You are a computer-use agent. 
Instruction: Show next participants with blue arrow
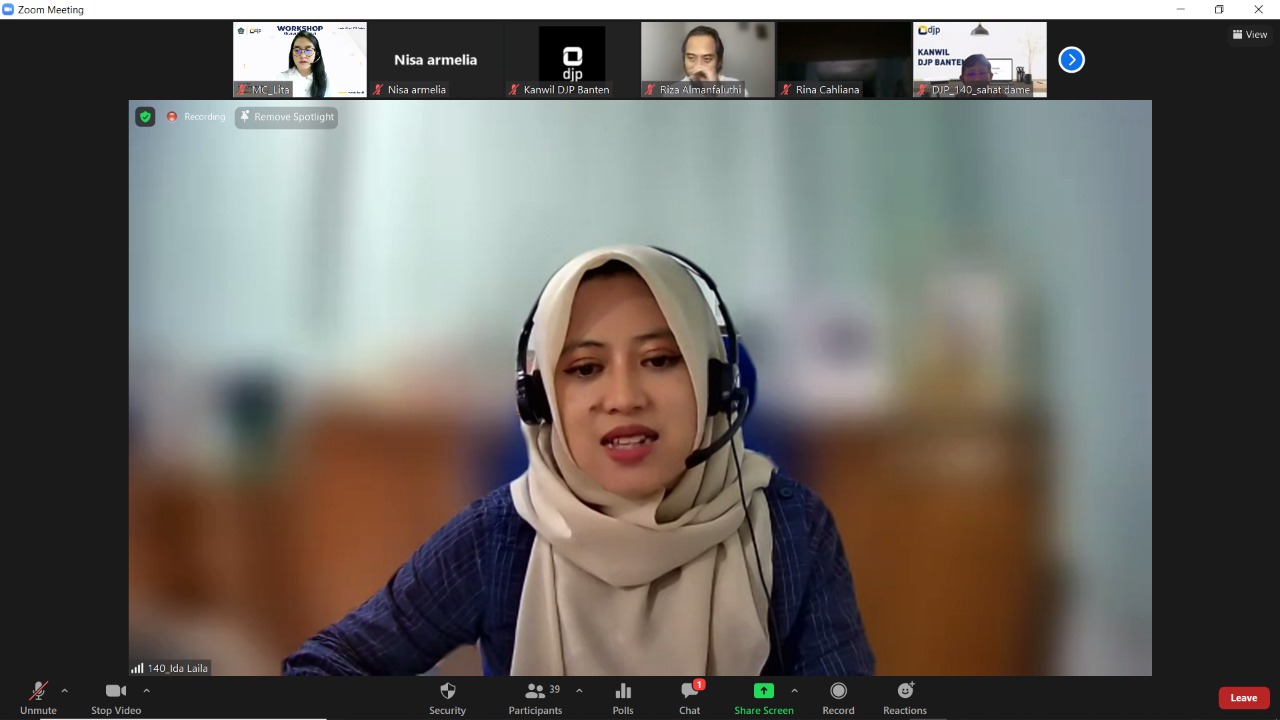click(x=1071, y=60)
